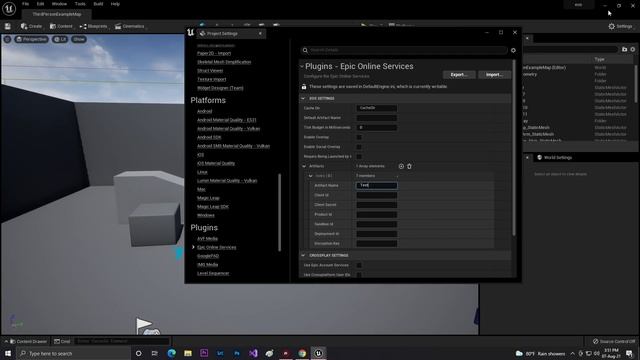Open the Build menu
This screenshot has height=360, width=640.
pyautogui.click(x=98, y=4)
